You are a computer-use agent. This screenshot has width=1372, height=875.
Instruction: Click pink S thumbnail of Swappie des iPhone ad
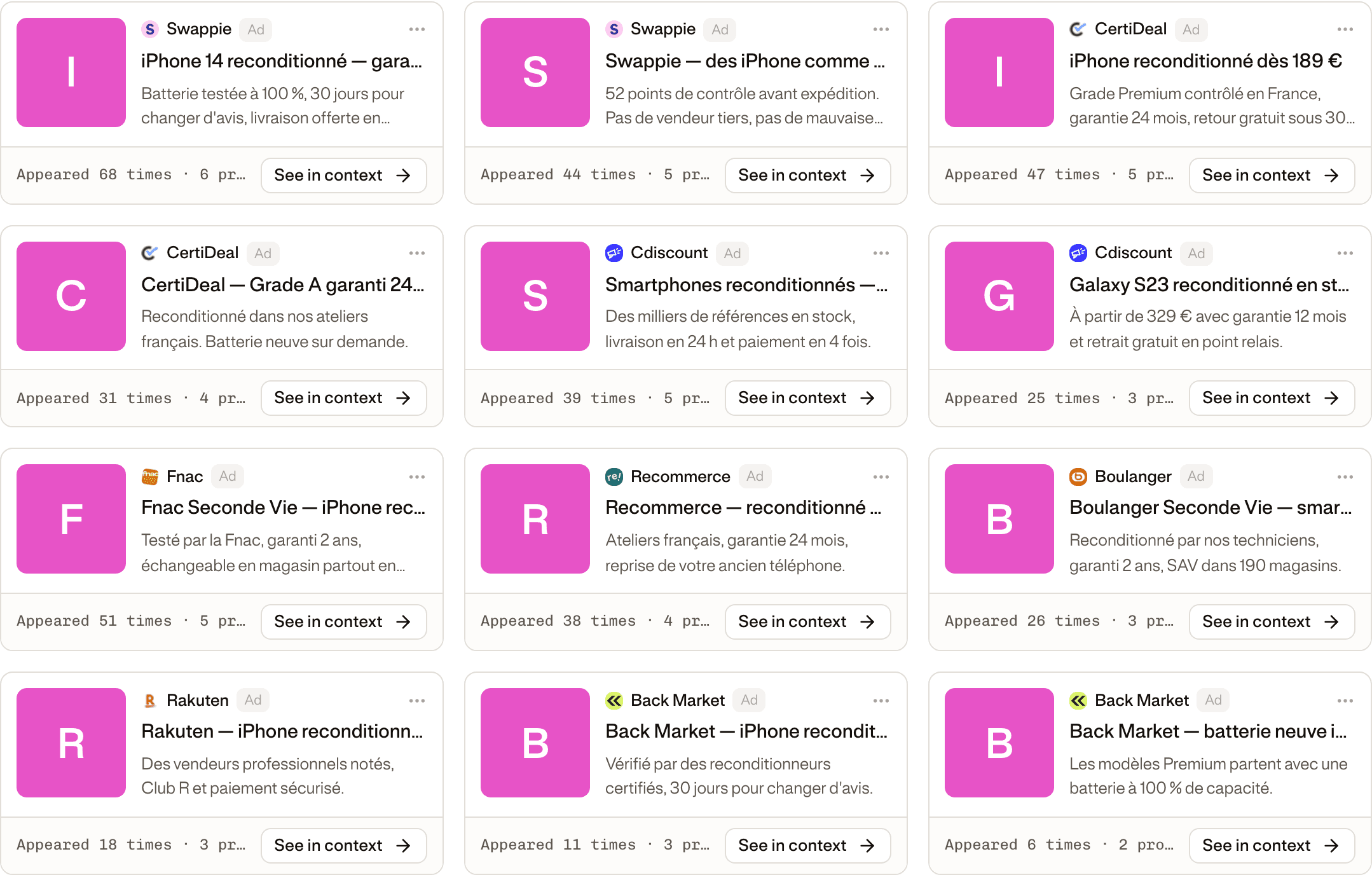click(x=535, y=72)
